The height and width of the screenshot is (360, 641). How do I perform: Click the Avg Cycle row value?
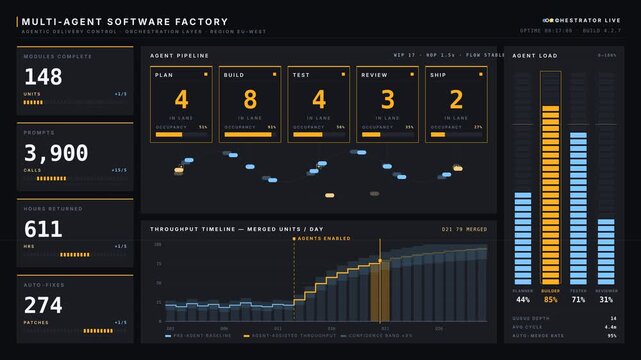(611, 327)
